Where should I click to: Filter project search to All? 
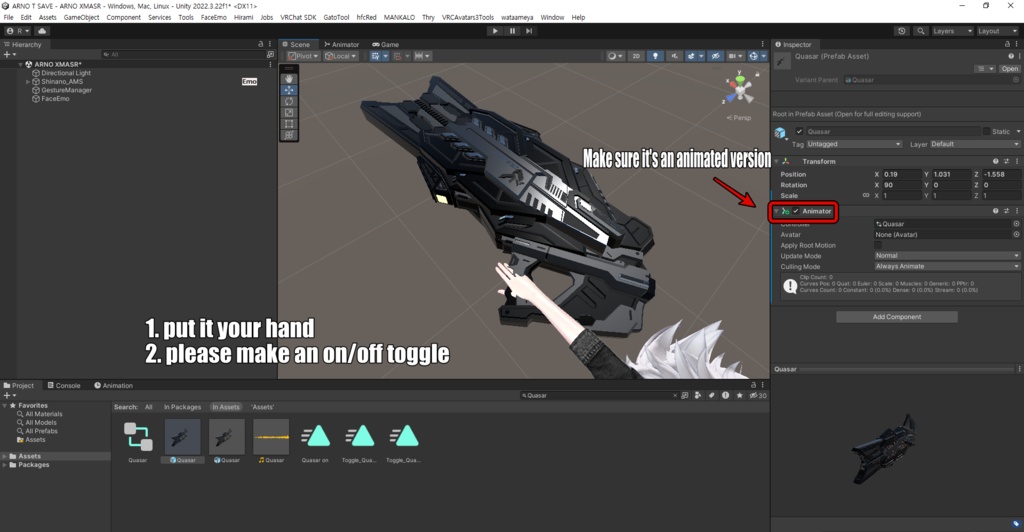(x=149, y=407)
